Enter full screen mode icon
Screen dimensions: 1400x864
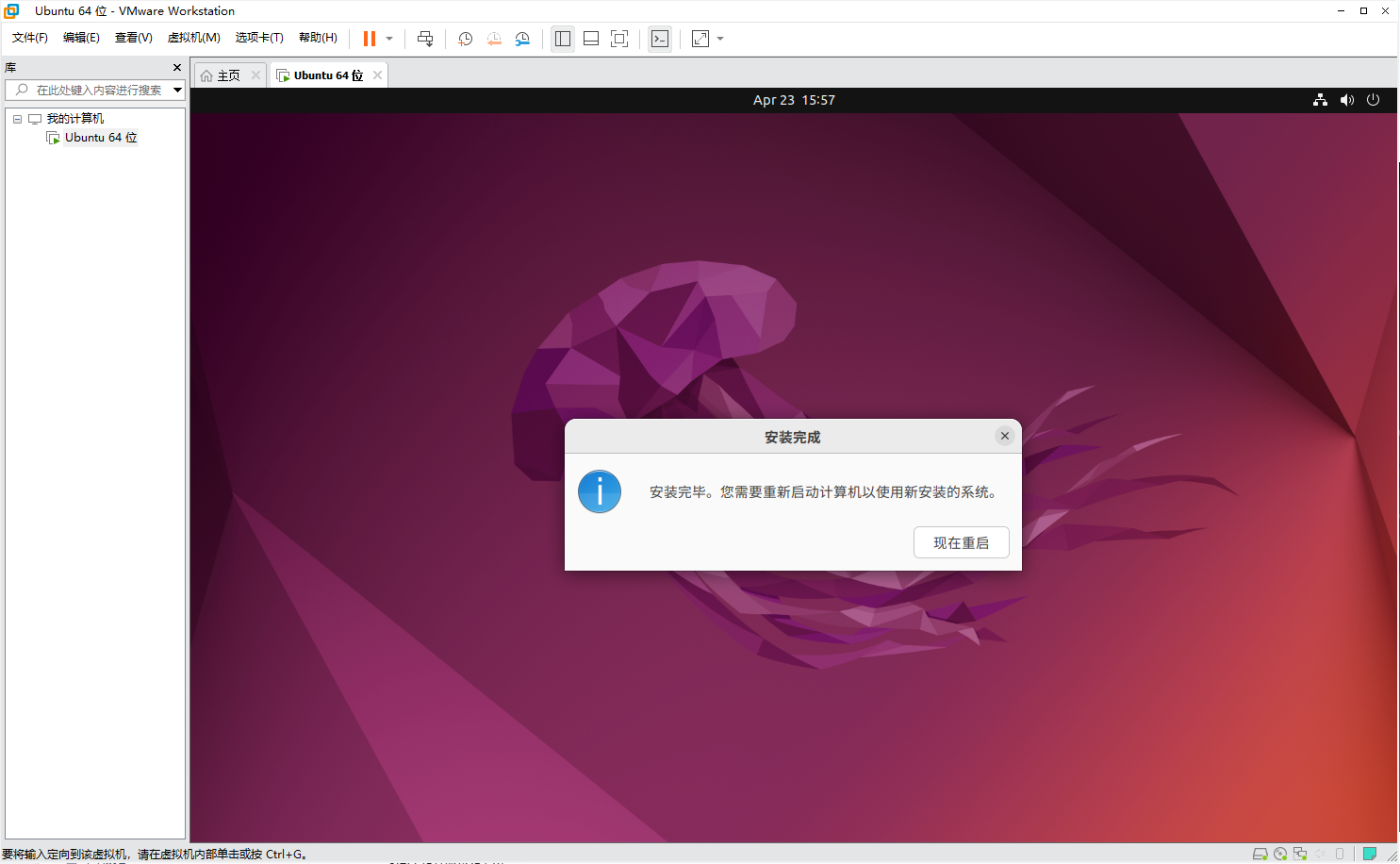[619, 39]
